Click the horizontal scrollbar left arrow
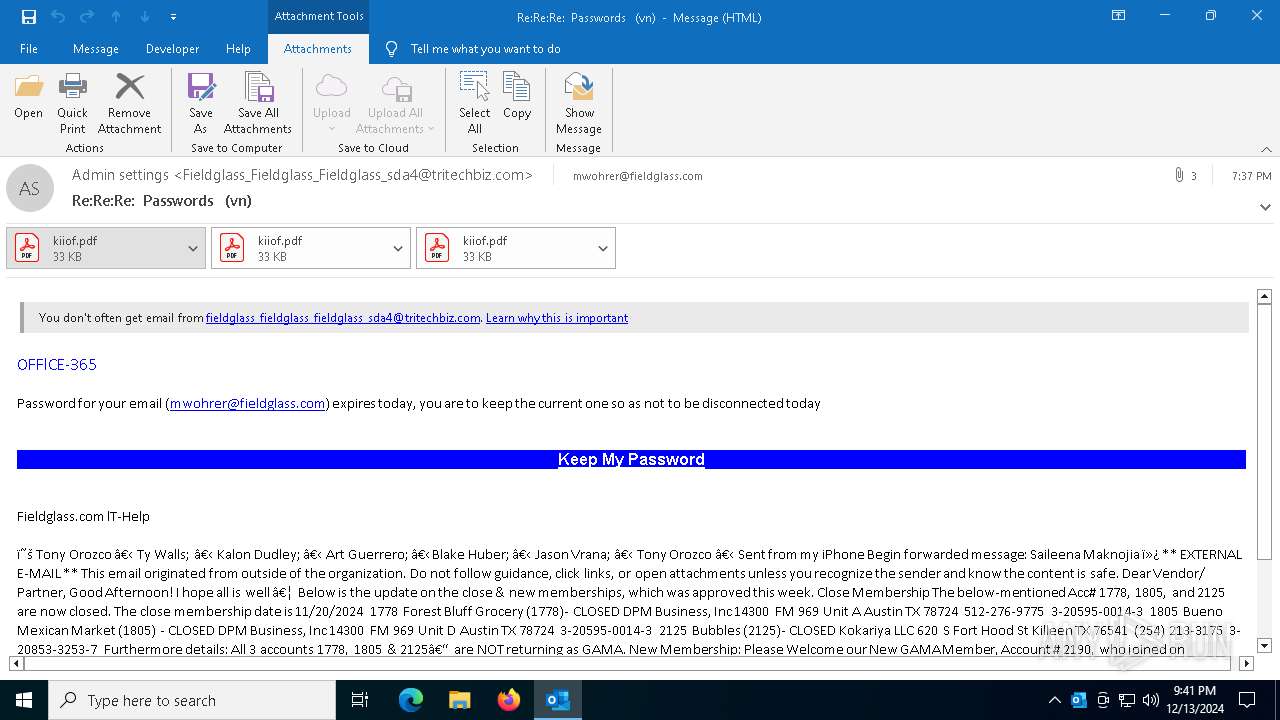1280x720 pixels. tap(17, 663)
